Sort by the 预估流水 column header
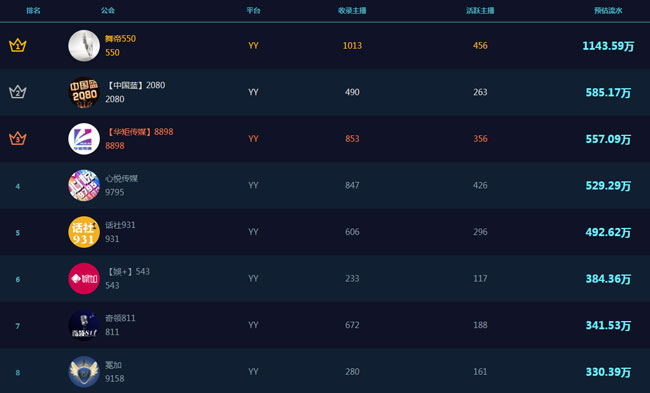The width and height of the screenshot is (650, 393). [x=608, y=10]
